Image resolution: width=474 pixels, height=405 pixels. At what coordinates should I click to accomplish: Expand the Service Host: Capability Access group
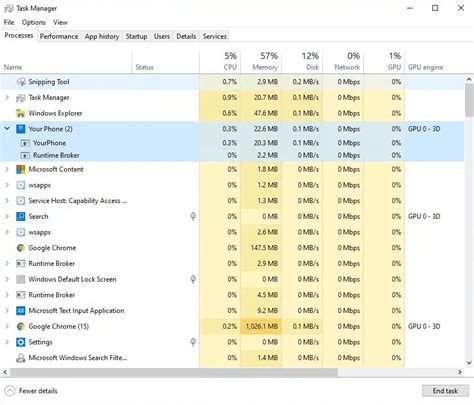[x=7, y=201]
